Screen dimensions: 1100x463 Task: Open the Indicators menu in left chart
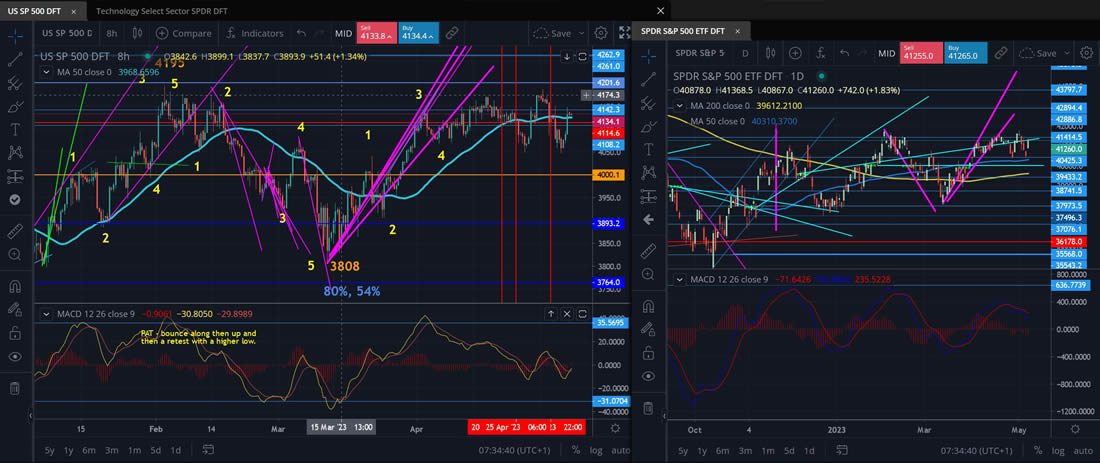coord(254,33)
